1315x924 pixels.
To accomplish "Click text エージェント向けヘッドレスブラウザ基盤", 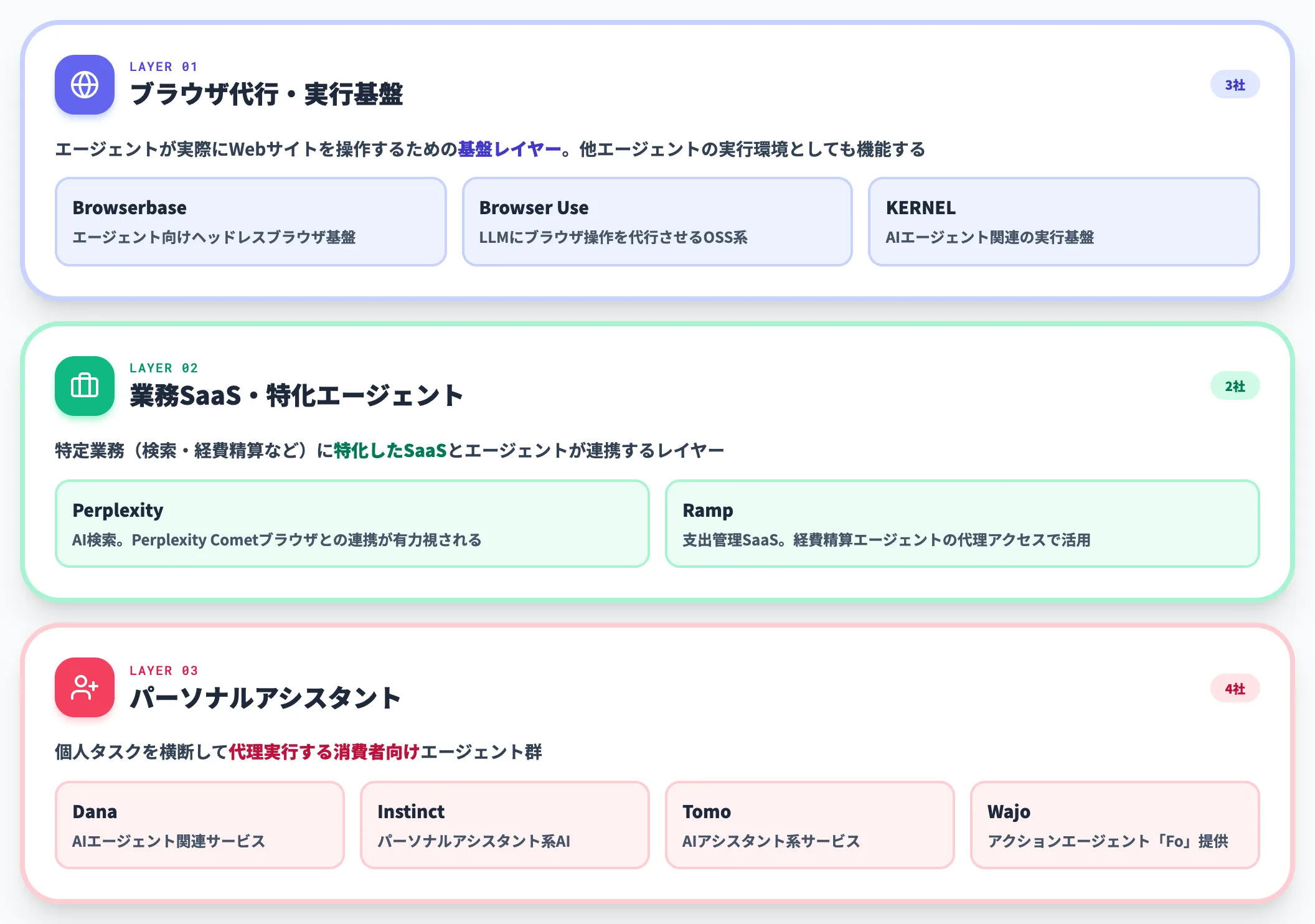I will point(214,237).
